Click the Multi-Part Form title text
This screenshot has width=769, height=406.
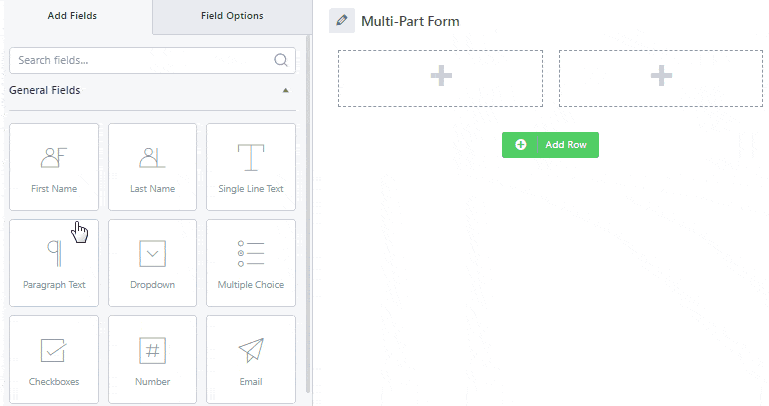[x=410, y=21]
